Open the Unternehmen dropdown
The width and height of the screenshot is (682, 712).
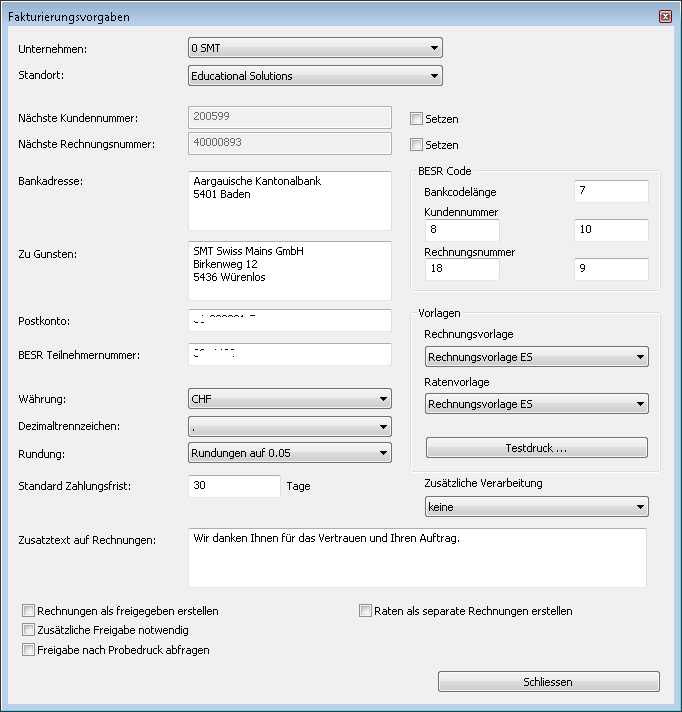315,47
